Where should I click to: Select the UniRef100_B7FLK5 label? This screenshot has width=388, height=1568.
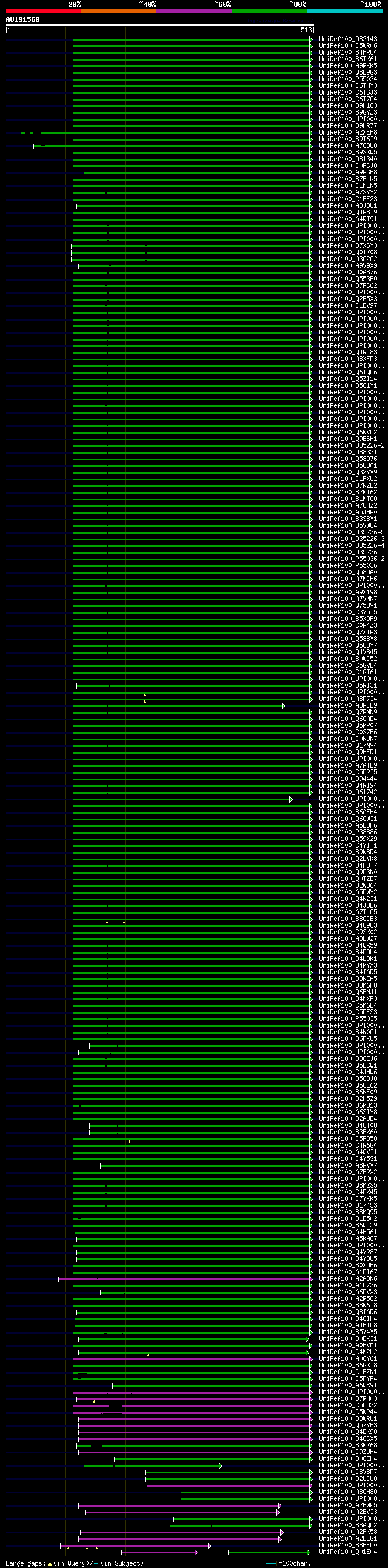[x=348, y=179]
